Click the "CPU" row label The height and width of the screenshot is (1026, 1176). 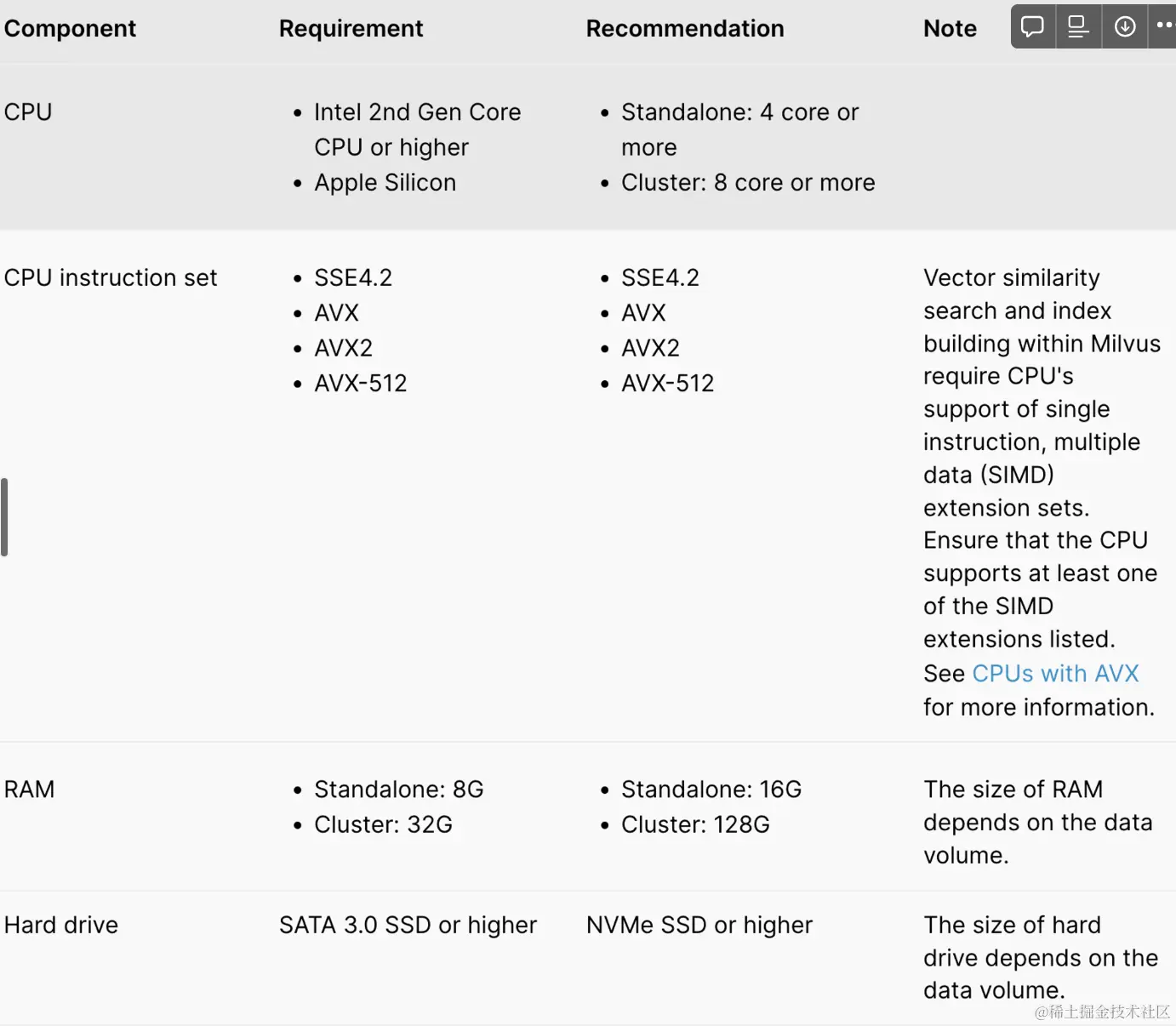tap(28, 111)
